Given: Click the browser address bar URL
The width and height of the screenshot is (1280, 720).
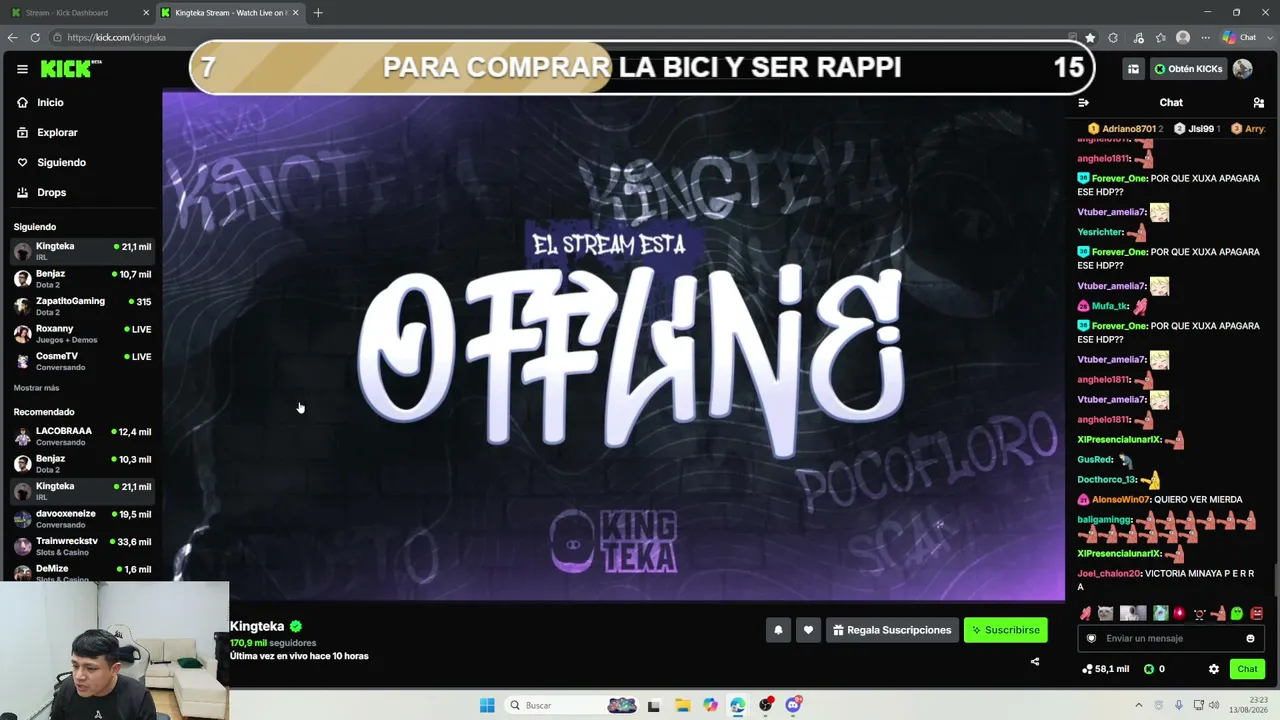Looking at the screenshot, I should pyautogui.click(x=116, y=38).
